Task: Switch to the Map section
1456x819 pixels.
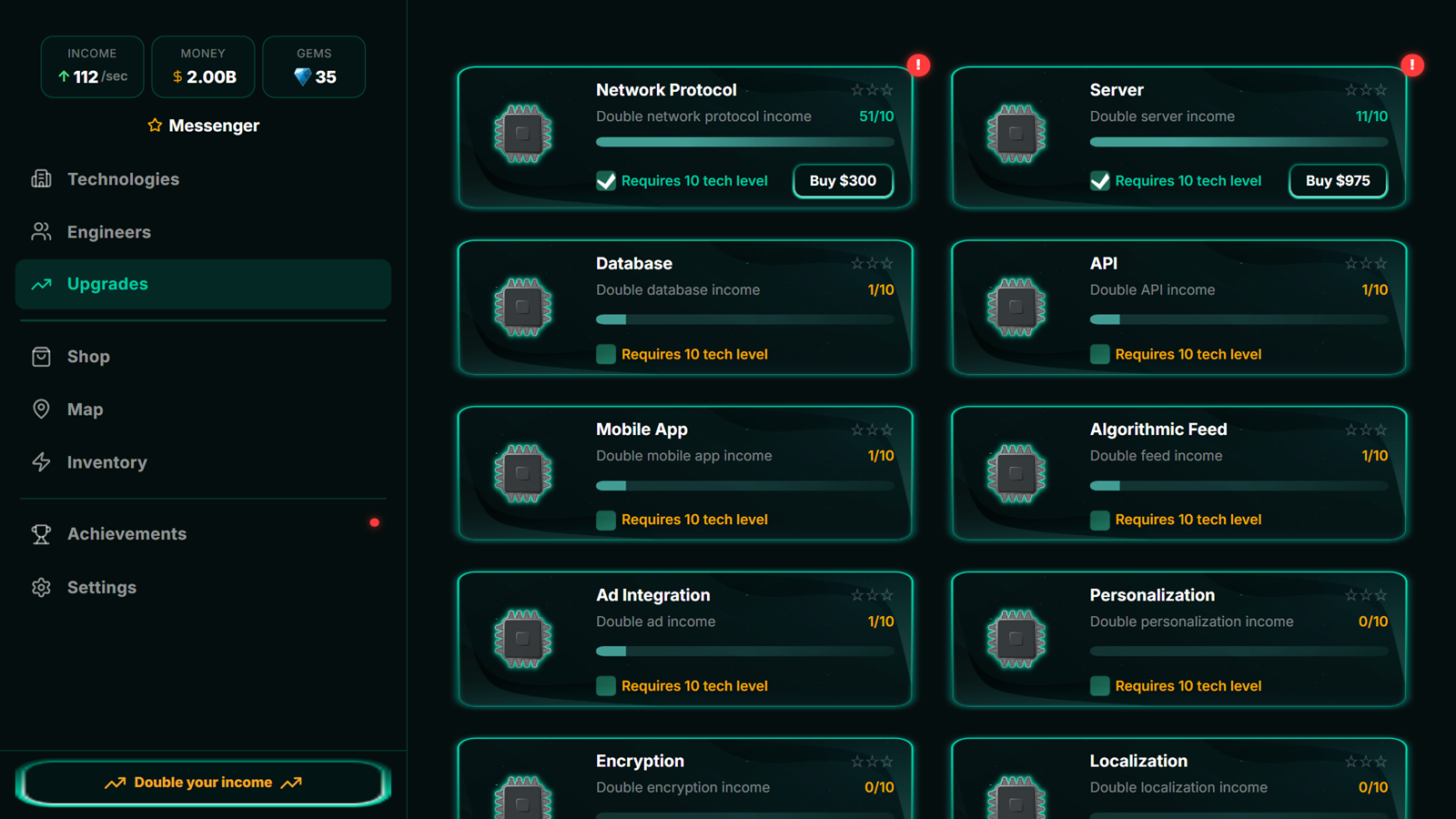Action: pos(204,409)
